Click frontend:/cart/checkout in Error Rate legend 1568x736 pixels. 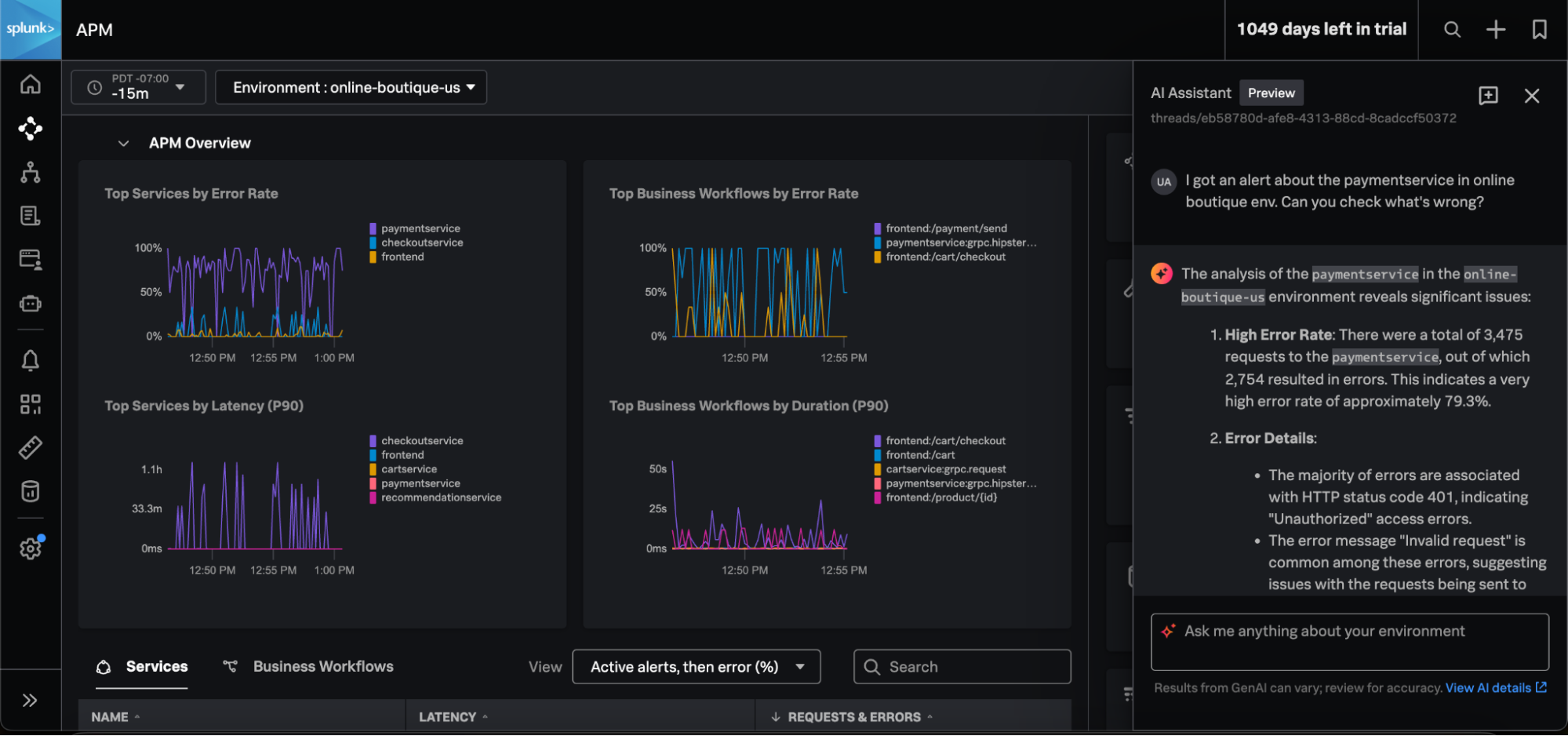(x=945, y=257)
